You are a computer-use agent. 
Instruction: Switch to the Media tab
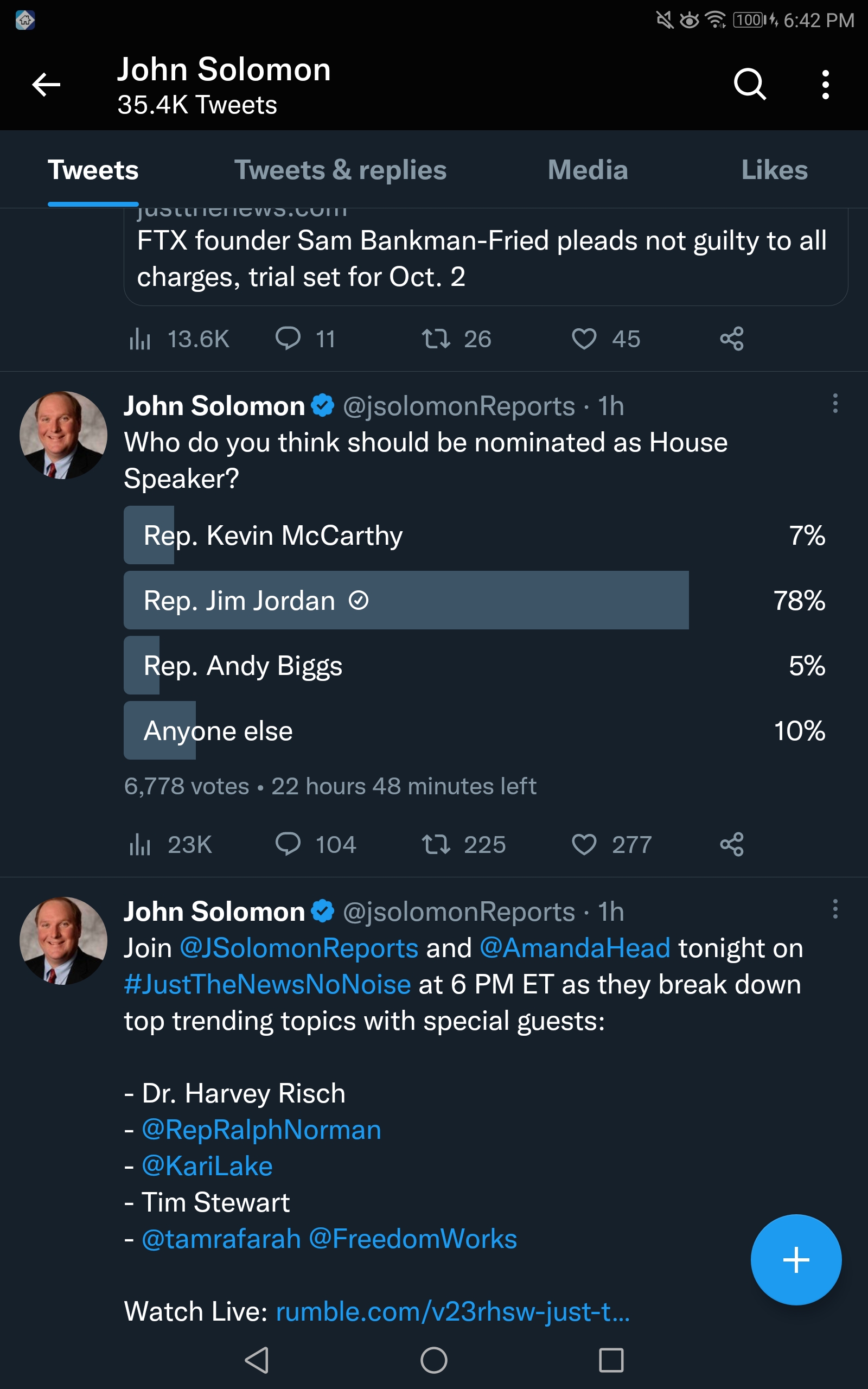pos(588,170)
